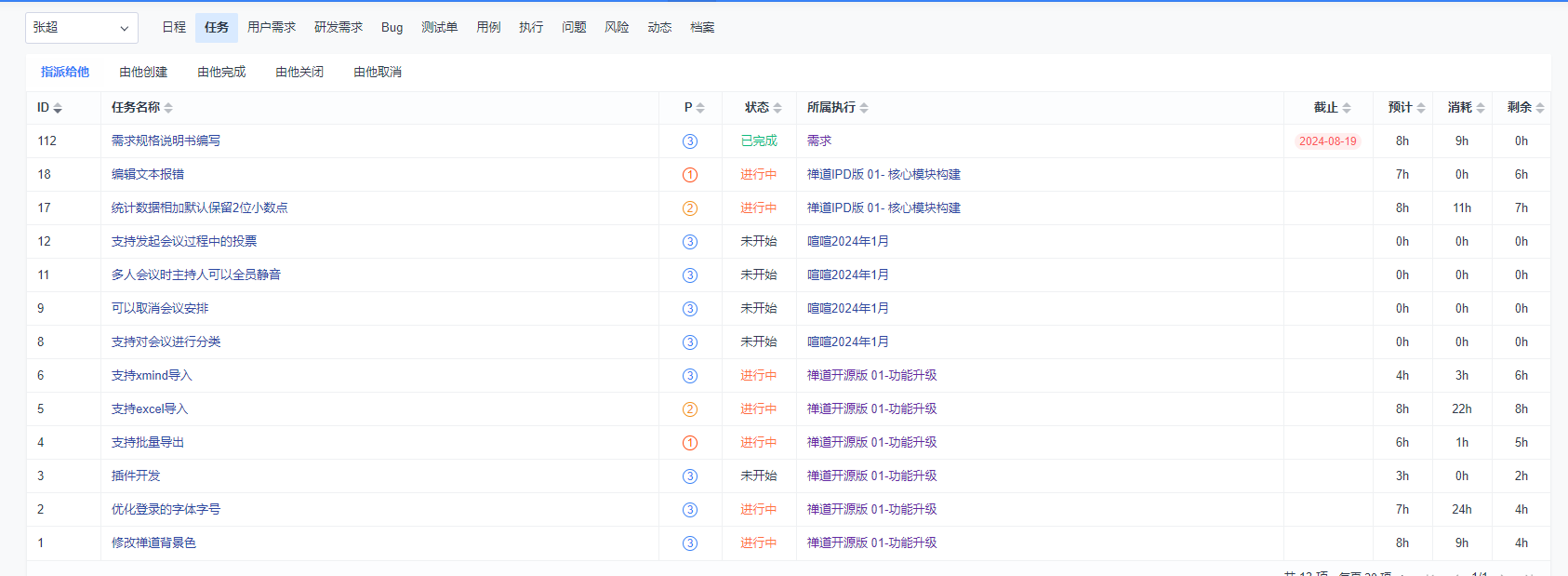Select the 由他创建 filter tab
This screenshot has width=1568, height=576.
click(143, 72)
